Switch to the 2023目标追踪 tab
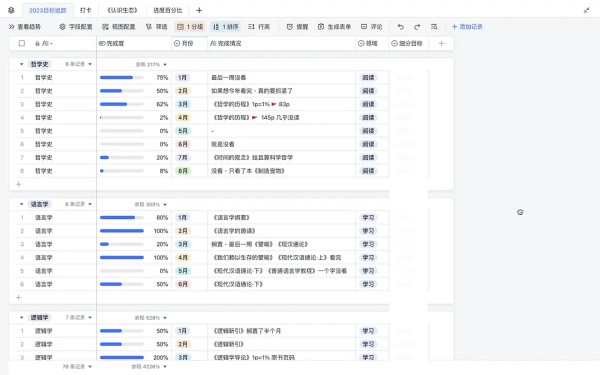 [x=47, y=10]
